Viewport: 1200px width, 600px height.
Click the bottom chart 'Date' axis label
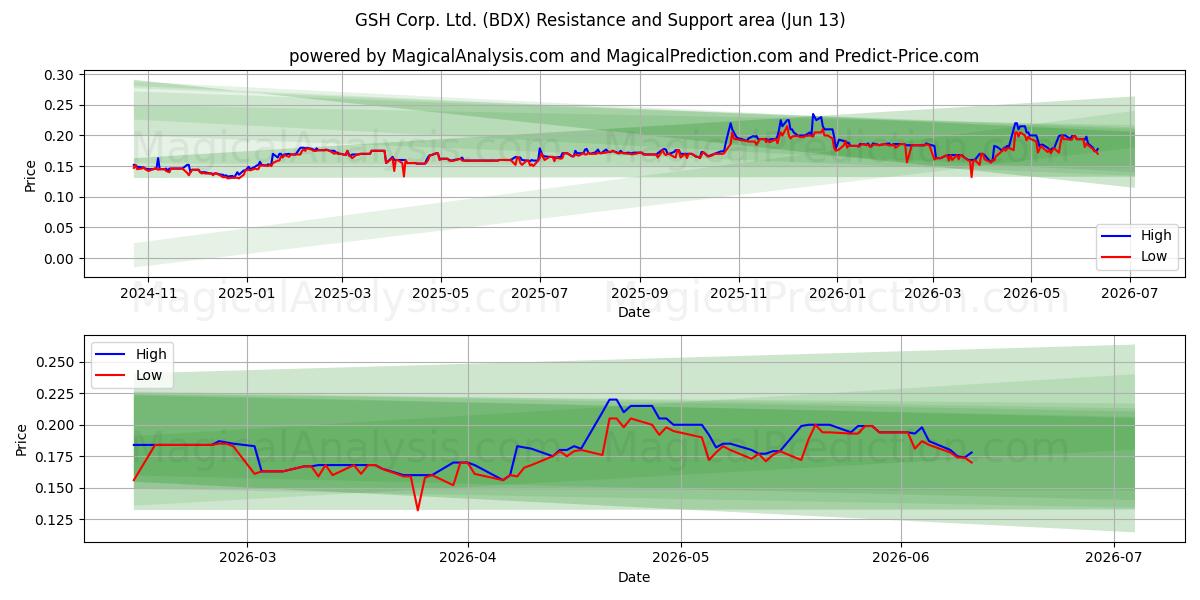(634, 577)
